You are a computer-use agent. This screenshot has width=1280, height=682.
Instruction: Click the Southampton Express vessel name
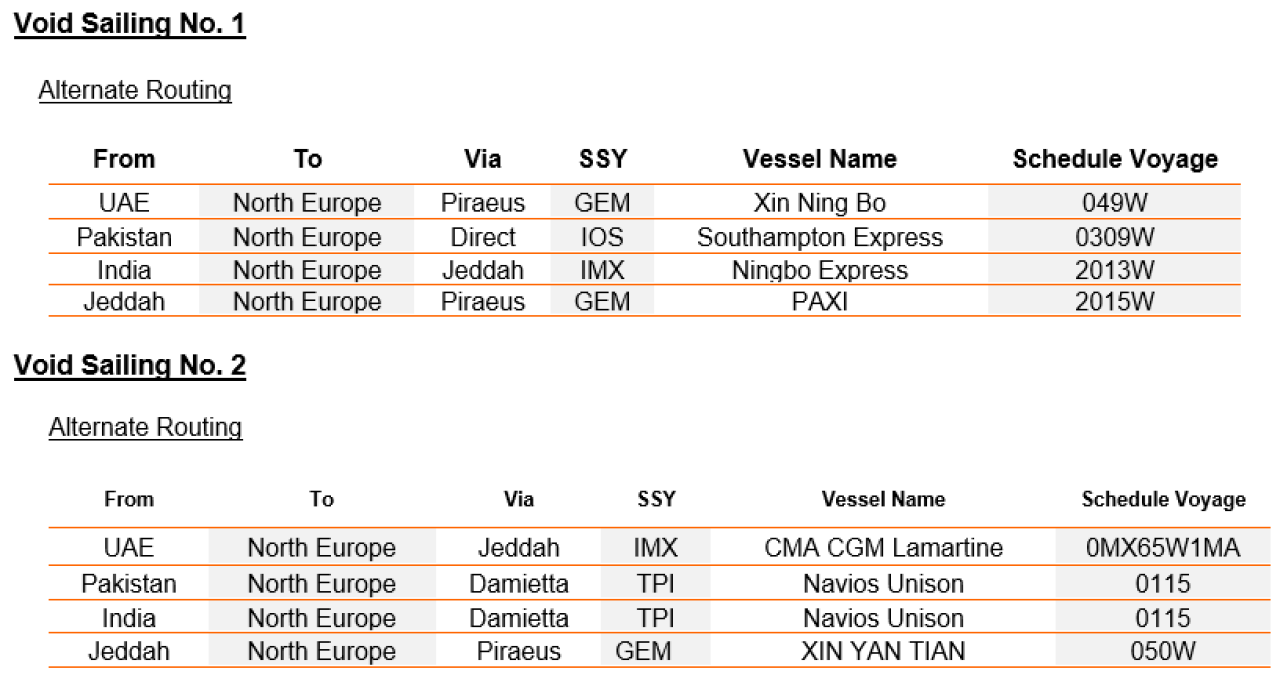tap(820, 237)
